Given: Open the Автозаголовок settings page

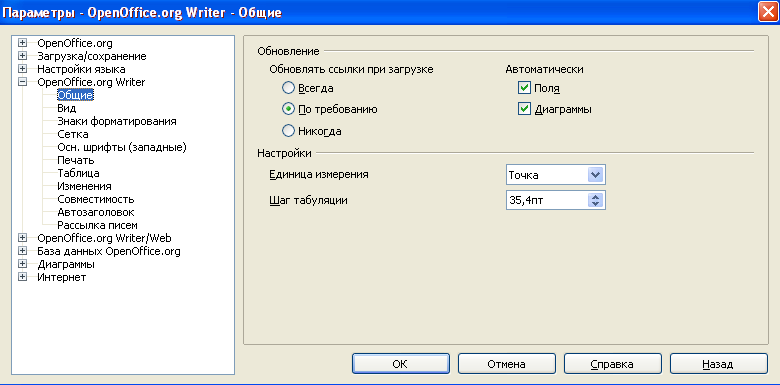Looking at the screenshot, I should [x=96, y=212].
